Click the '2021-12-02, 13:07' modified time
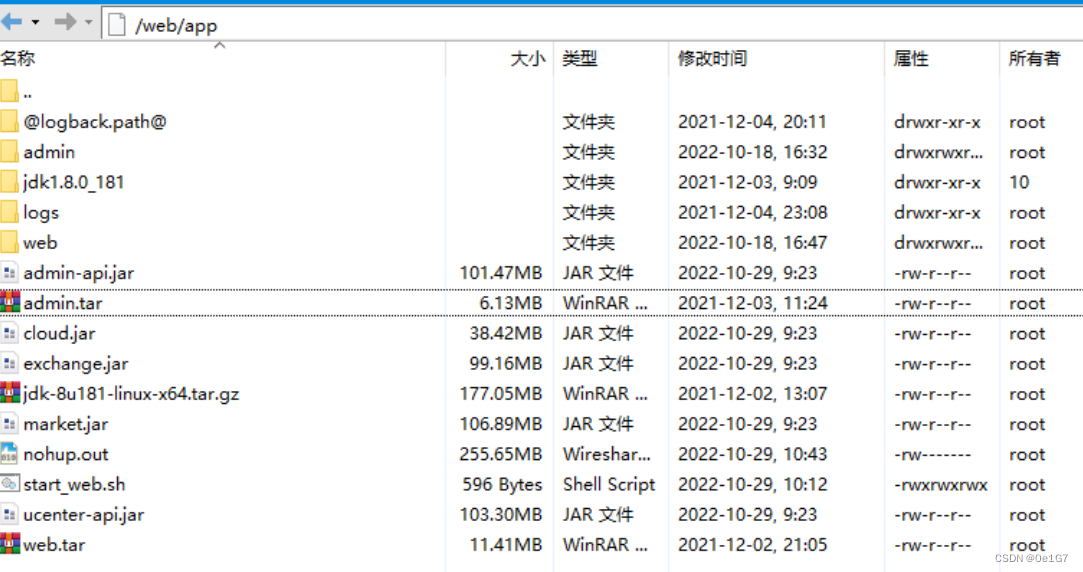 (753, 394)
